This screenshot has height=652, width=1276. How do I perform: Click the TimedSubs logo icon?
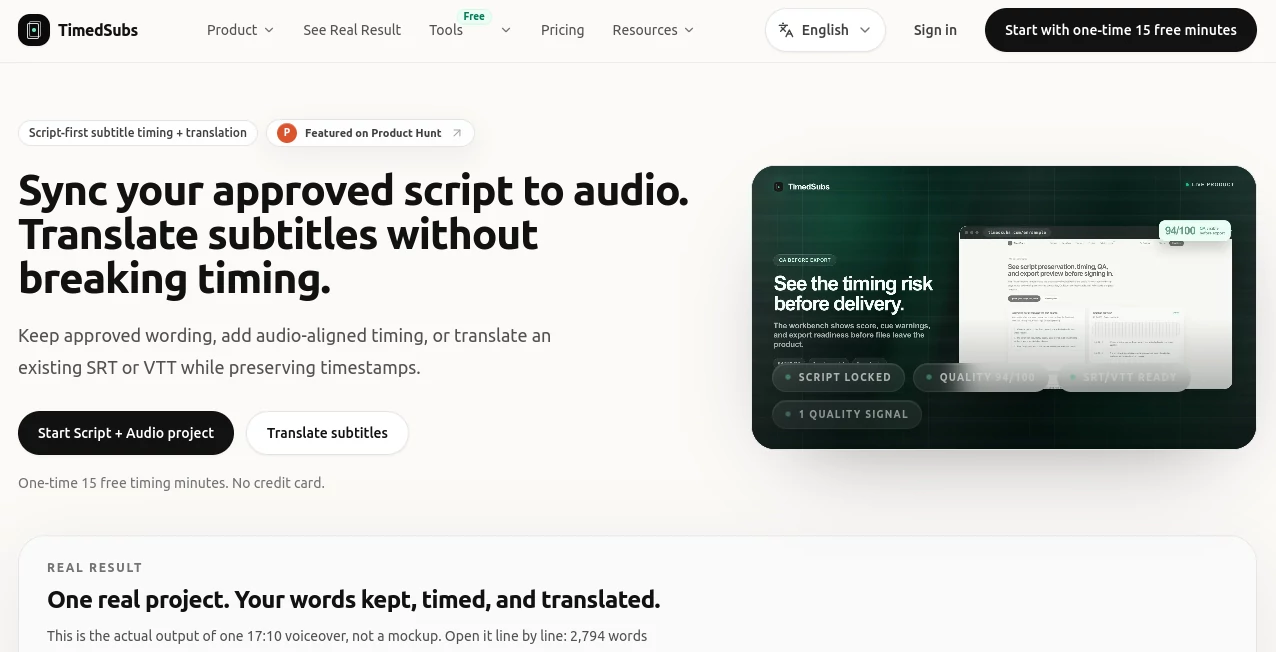click(34, 30)
